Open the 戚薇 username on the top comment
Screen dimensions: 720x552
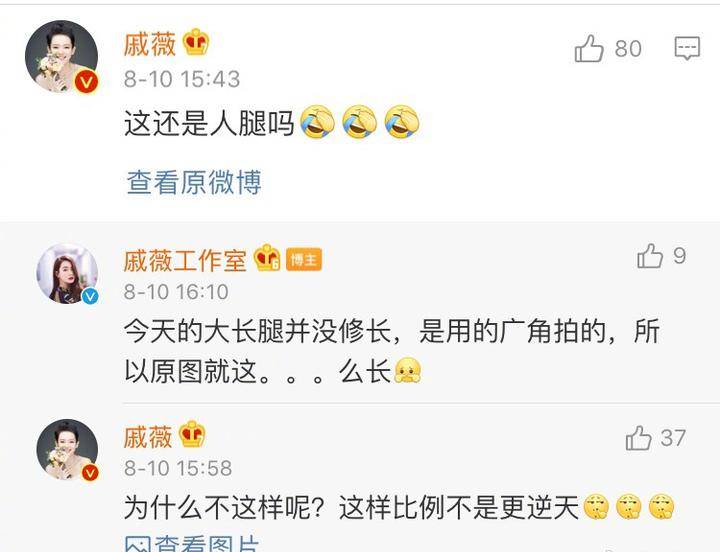(x=150, y=44)
